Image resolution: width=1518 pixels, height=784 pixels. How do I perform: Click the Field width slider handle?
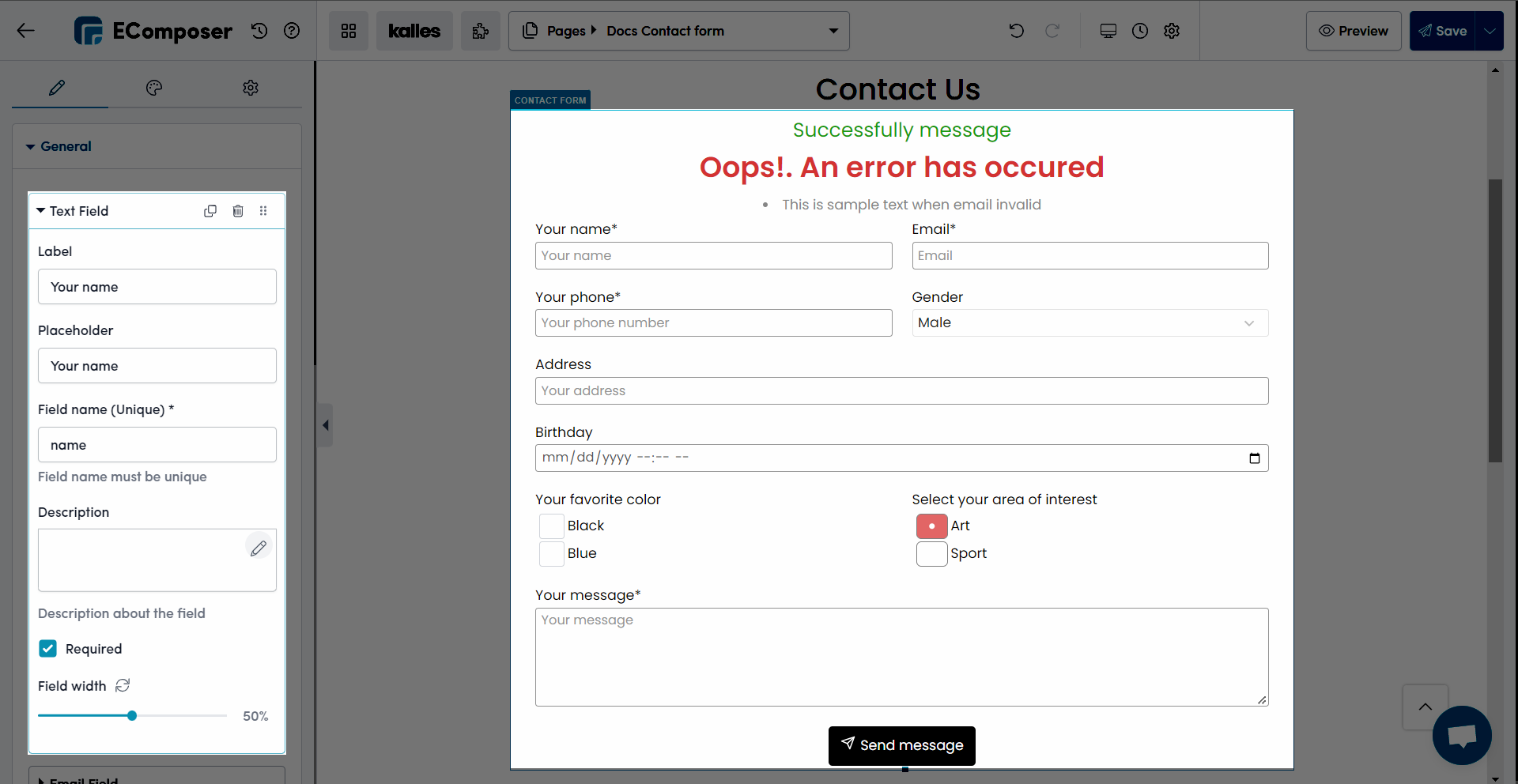click(132, 716)
